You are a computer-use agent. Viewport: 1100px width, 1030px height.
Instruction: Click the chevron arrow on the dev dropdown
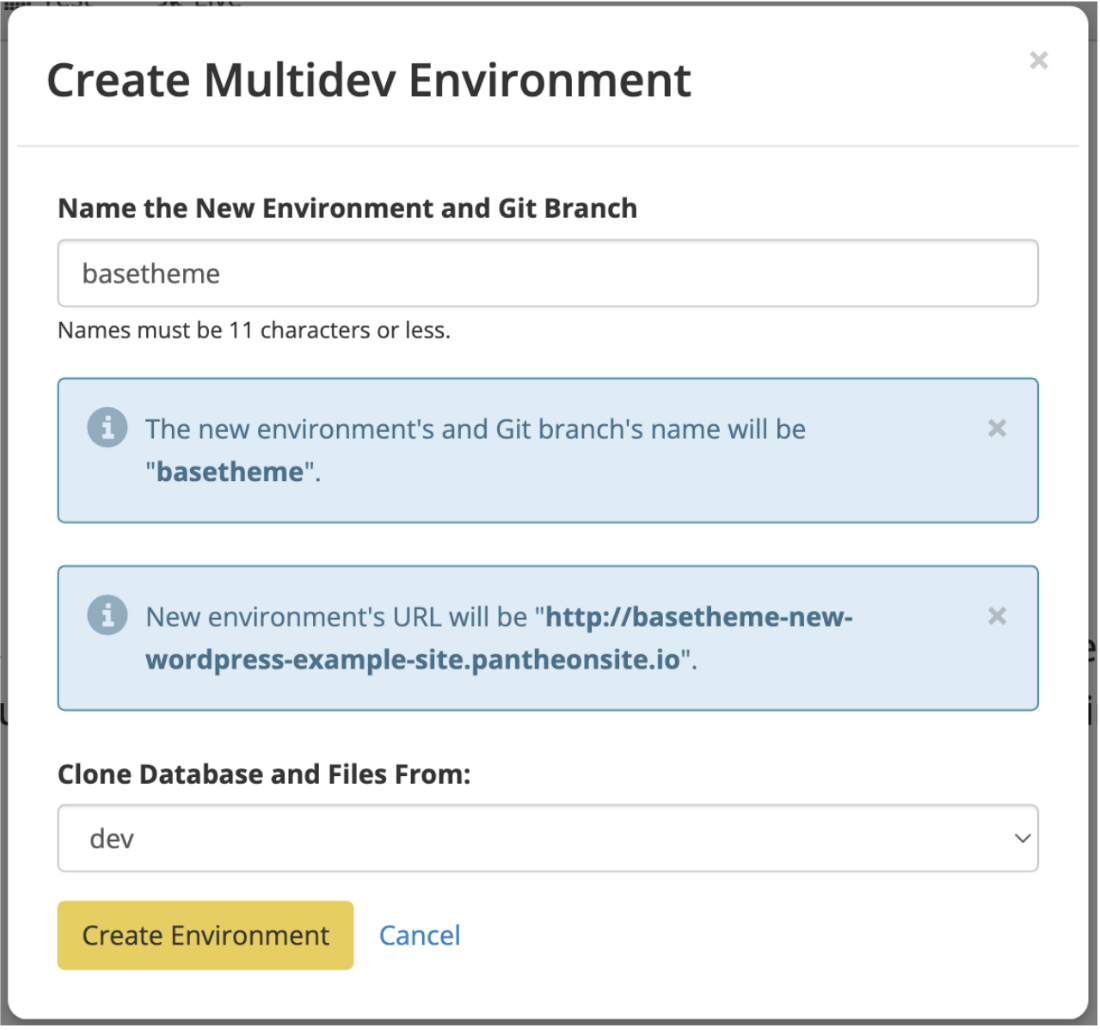(x=1021, y=839)
